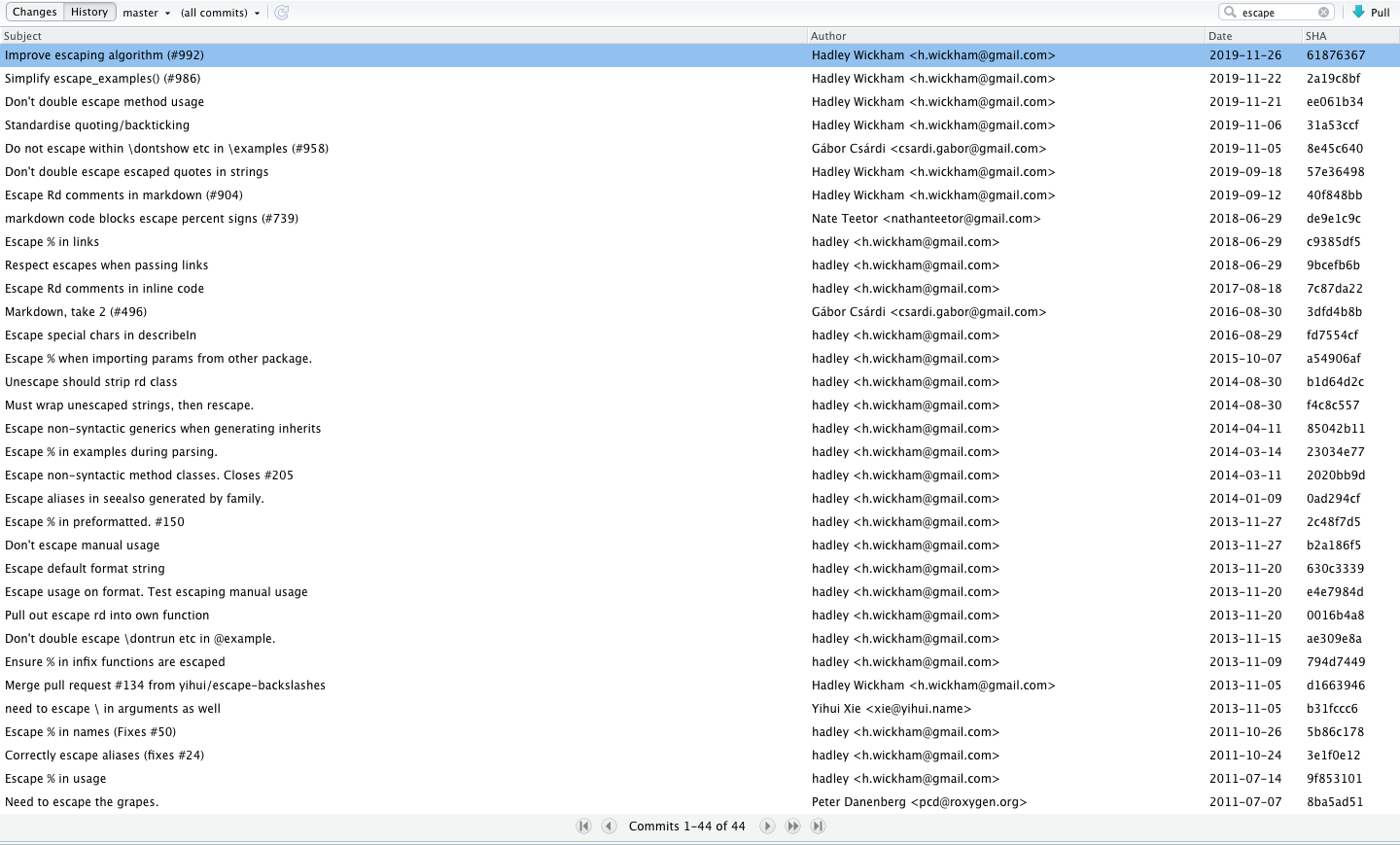Refresh the commit list
The height and width of the screenshot is (845, 1400).
(x=281, y=13)
